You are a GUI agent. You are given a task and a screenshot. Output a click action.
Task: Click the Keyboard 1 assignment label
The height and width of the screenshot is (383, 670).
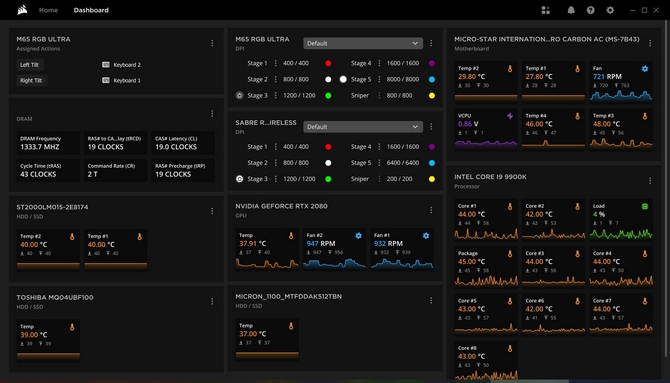(x=127, y=80)
